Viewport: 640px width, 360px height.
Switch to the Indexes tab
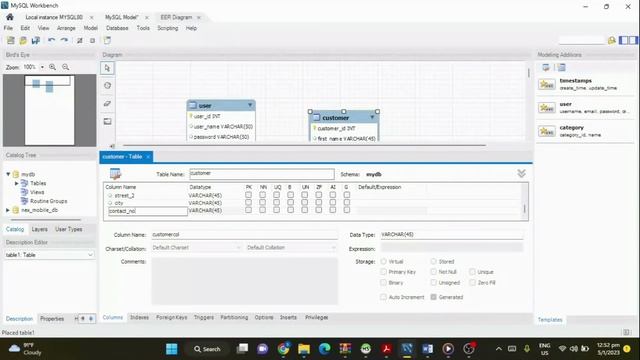pos(139,317)
